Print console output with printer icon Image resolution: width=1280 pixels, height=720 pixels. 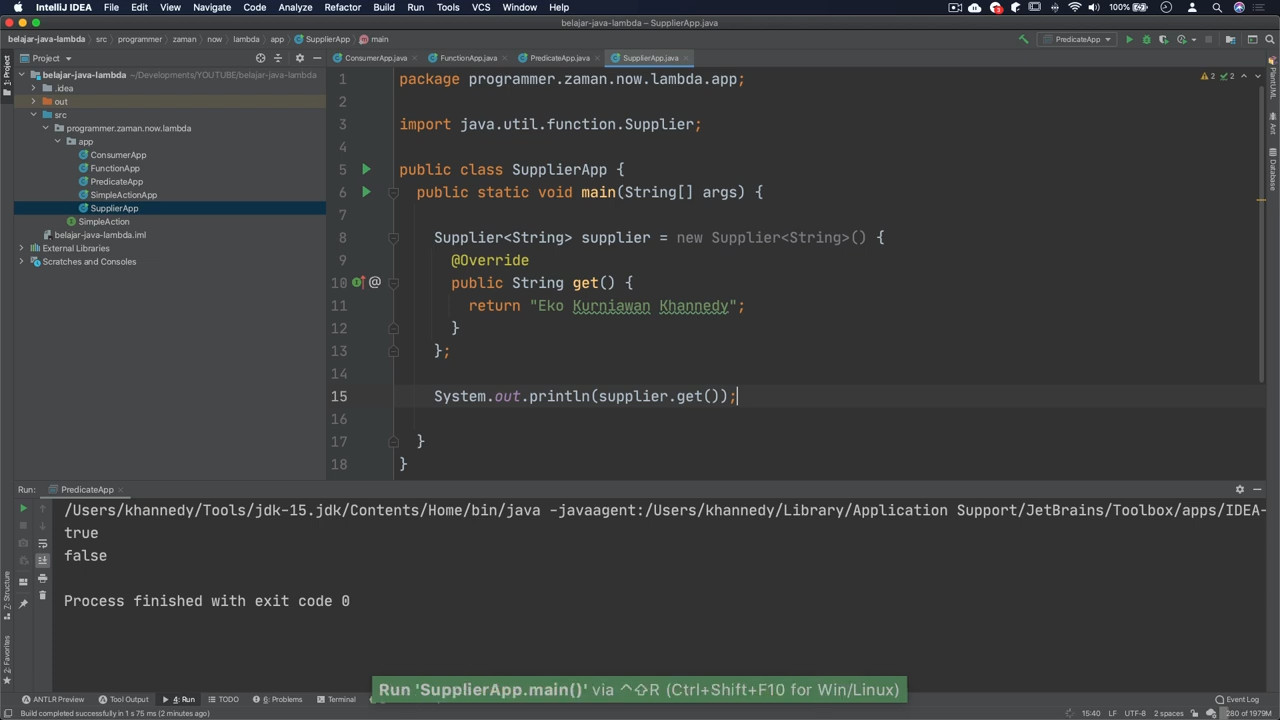tap(42, 578)
